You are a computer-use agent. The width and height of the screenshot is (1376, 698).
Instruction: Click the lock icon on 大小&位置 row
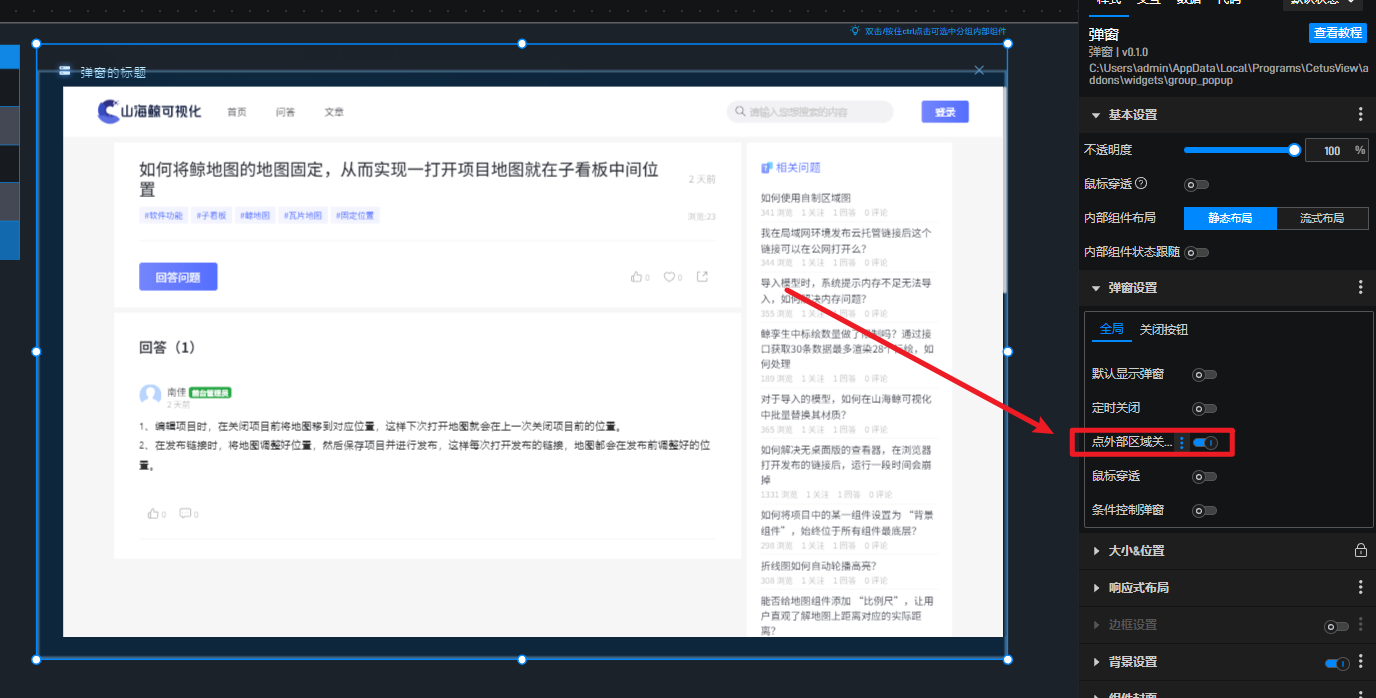coord(1360,551)
